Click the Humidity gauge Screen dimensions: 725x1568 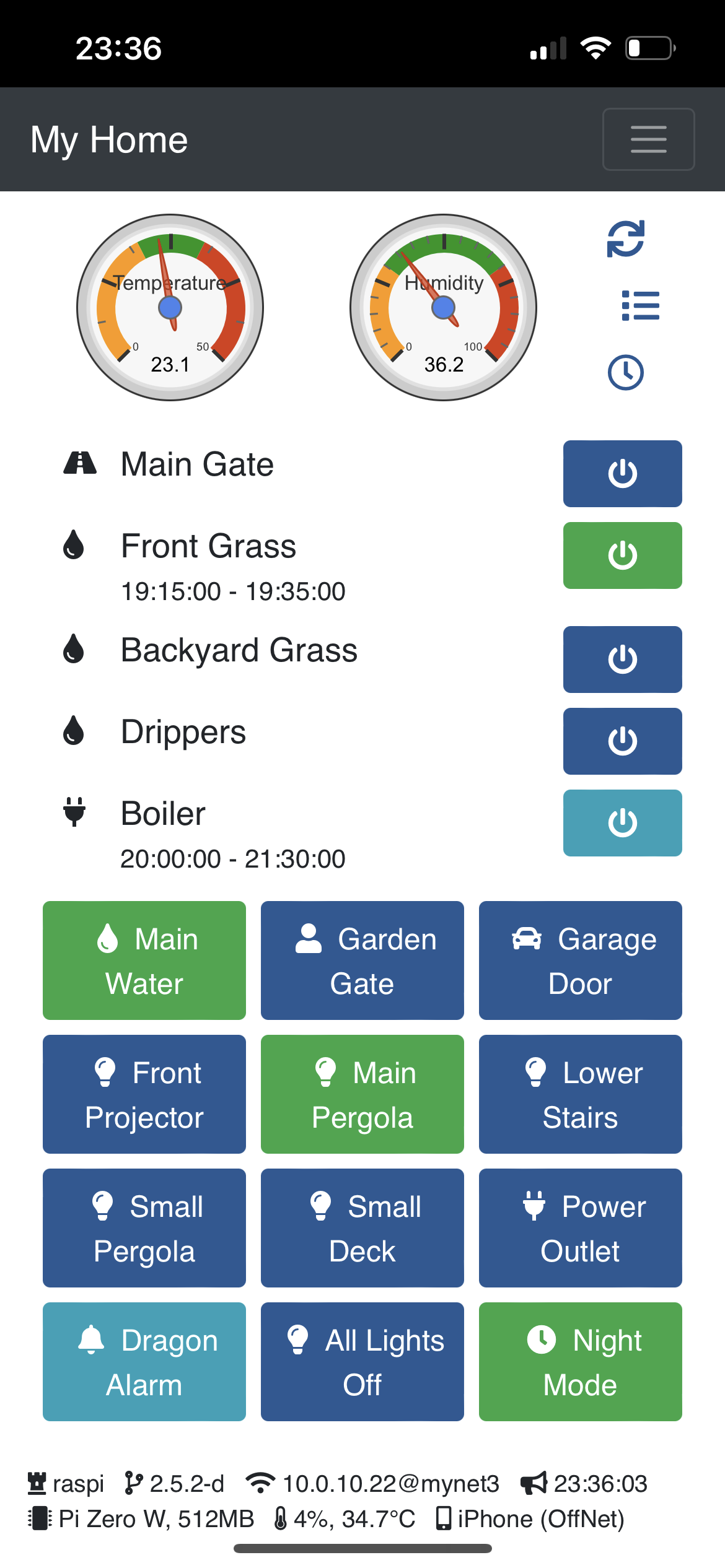(443, 308)
